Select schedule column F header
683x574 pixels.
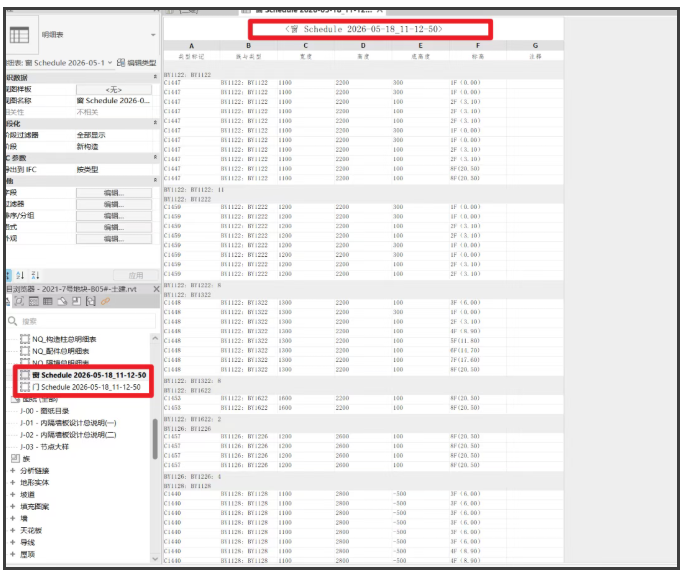(x=478, y=46)
